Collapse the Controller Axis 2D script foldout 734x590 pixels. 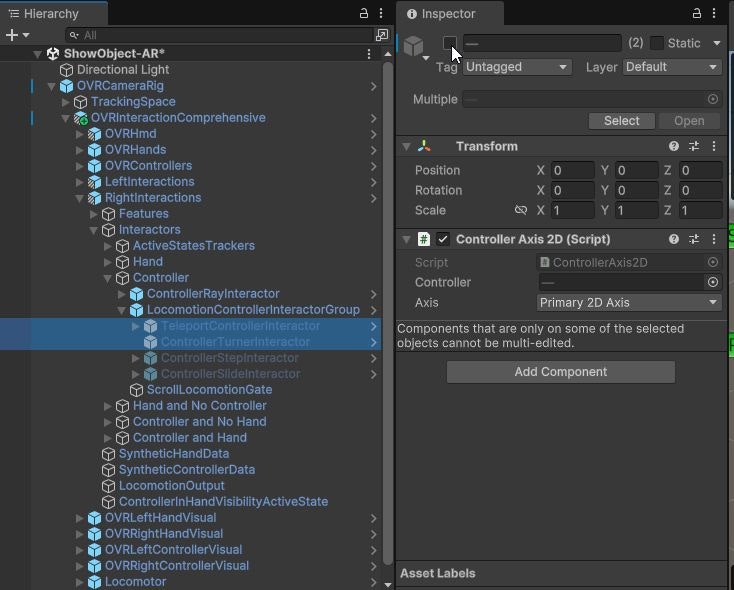click(x=406, y=240)
